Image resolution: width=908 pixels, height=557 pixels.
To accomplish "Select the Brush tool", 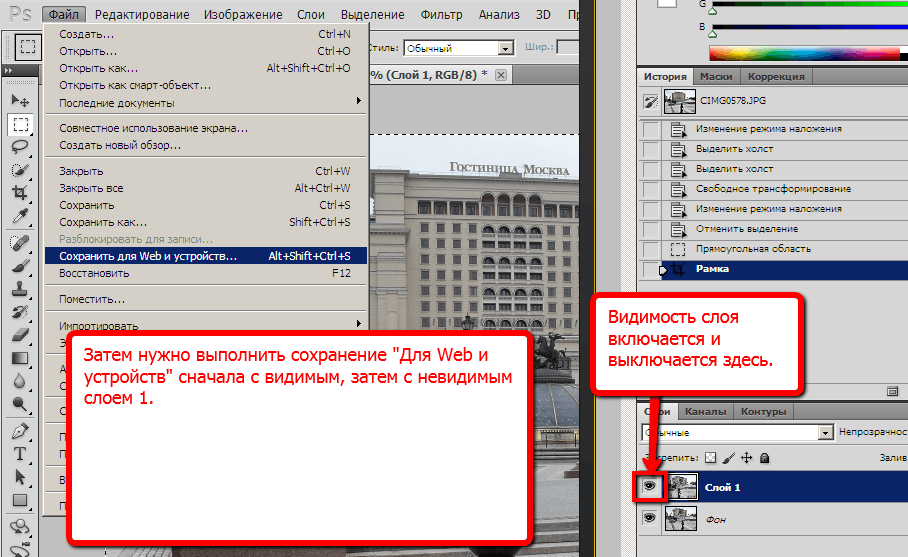I will [x=20, y=266].
